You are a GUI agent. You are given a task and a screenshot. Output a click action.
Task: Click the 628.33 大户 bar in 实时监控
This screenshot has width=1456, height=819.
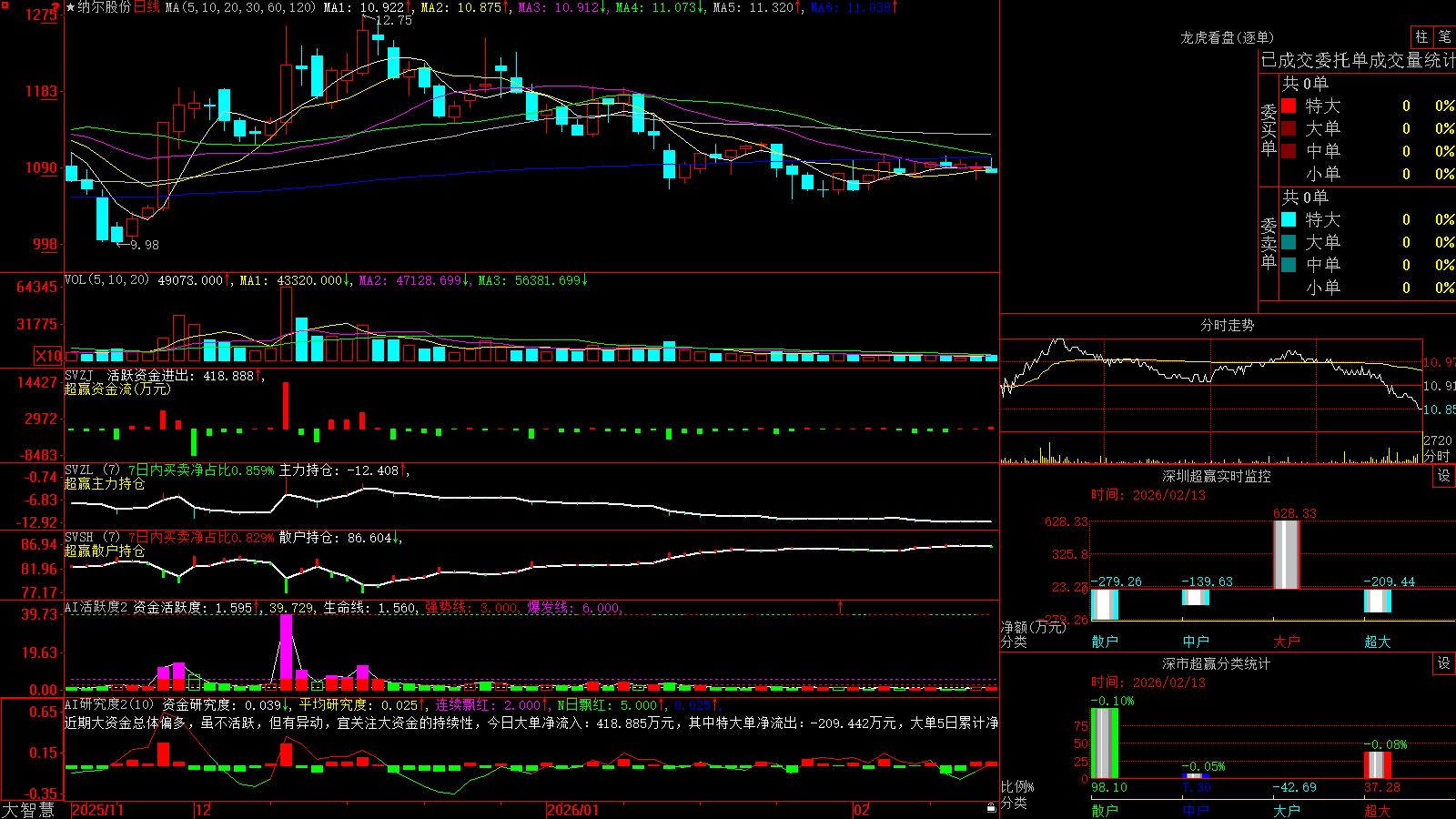pyautogui.click(x=1286, y=554)
